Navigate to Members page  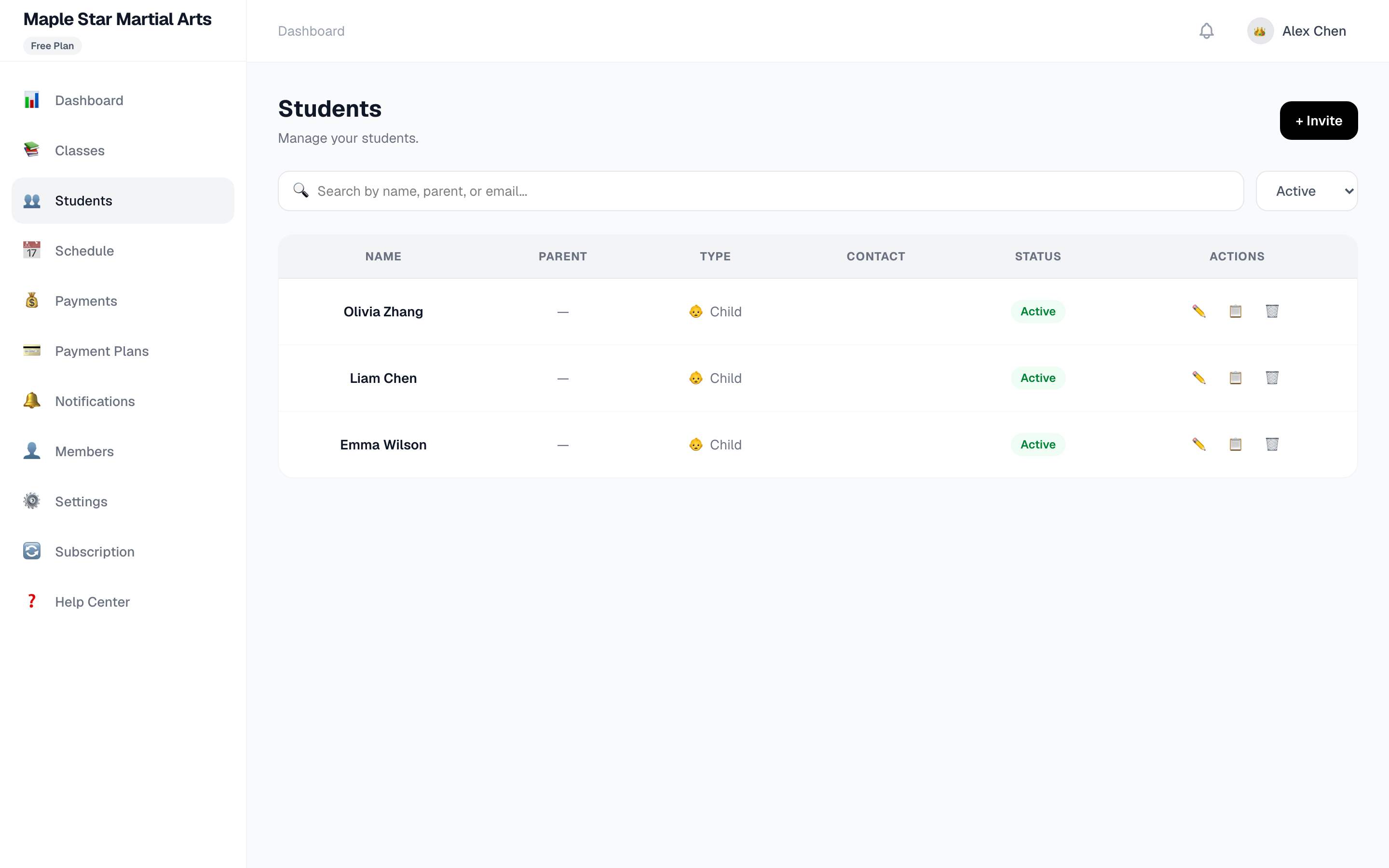coord(123,452)
